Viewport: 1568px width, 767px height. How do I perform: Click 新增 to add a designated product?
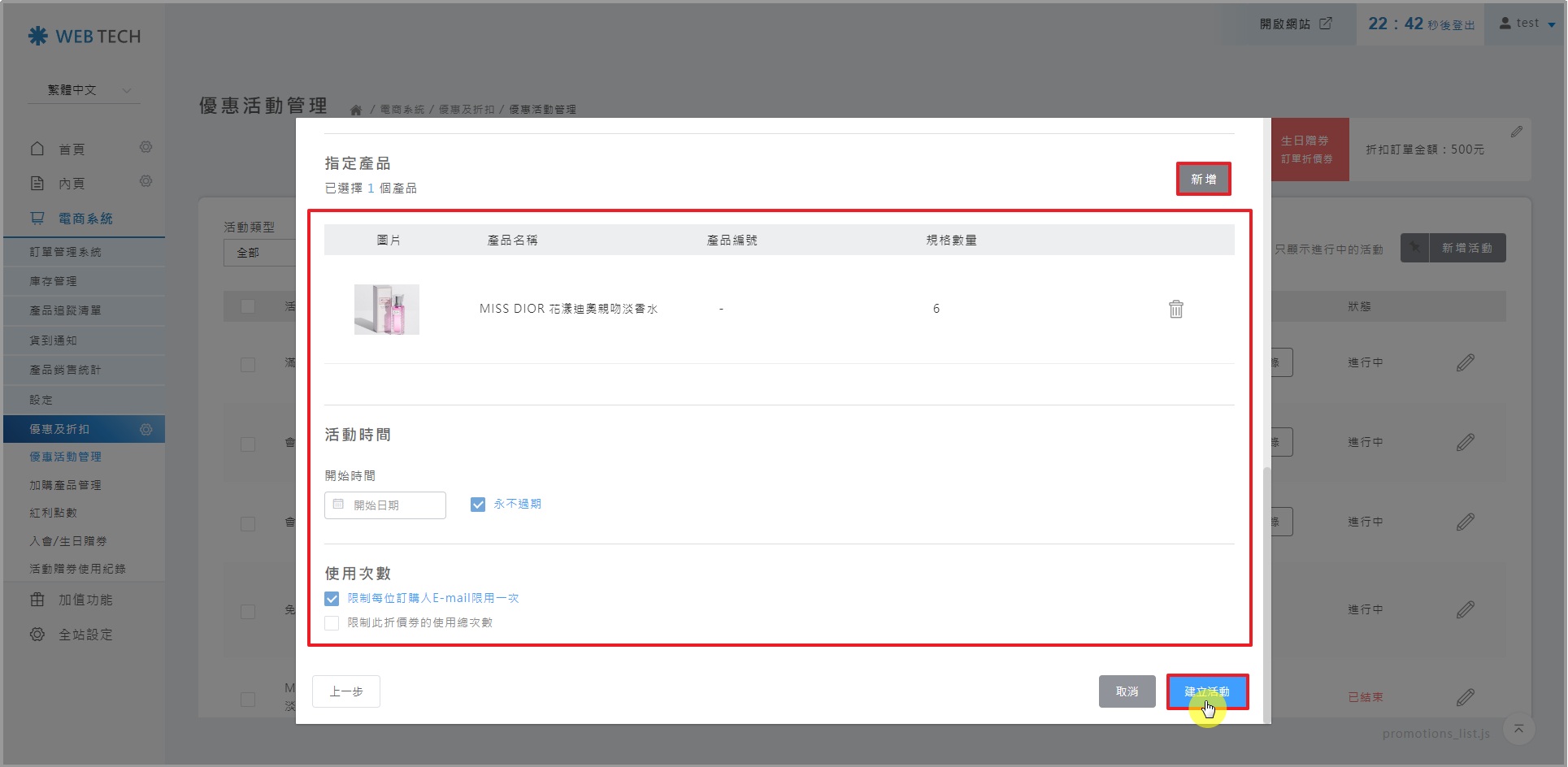coord(1203,179)
